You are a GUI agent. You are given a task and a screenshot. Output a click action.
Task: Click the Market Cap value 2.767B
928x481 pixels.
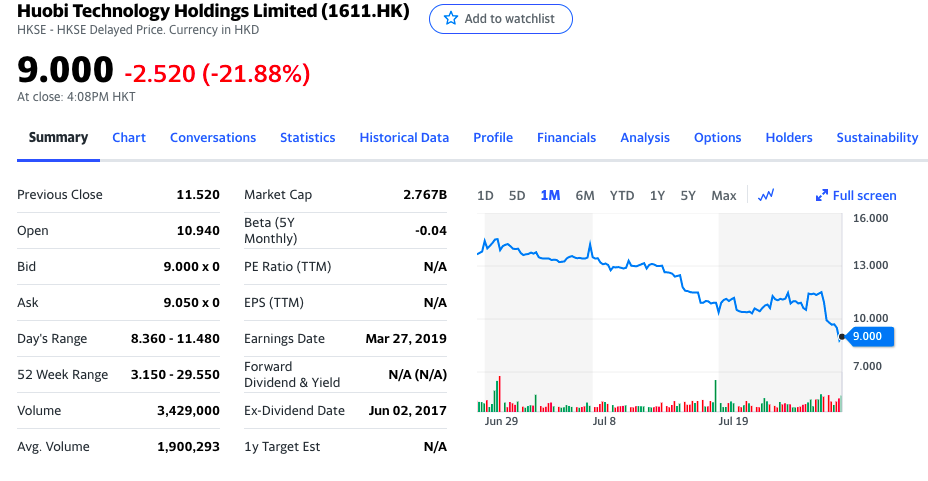click(x=425, y=195)
